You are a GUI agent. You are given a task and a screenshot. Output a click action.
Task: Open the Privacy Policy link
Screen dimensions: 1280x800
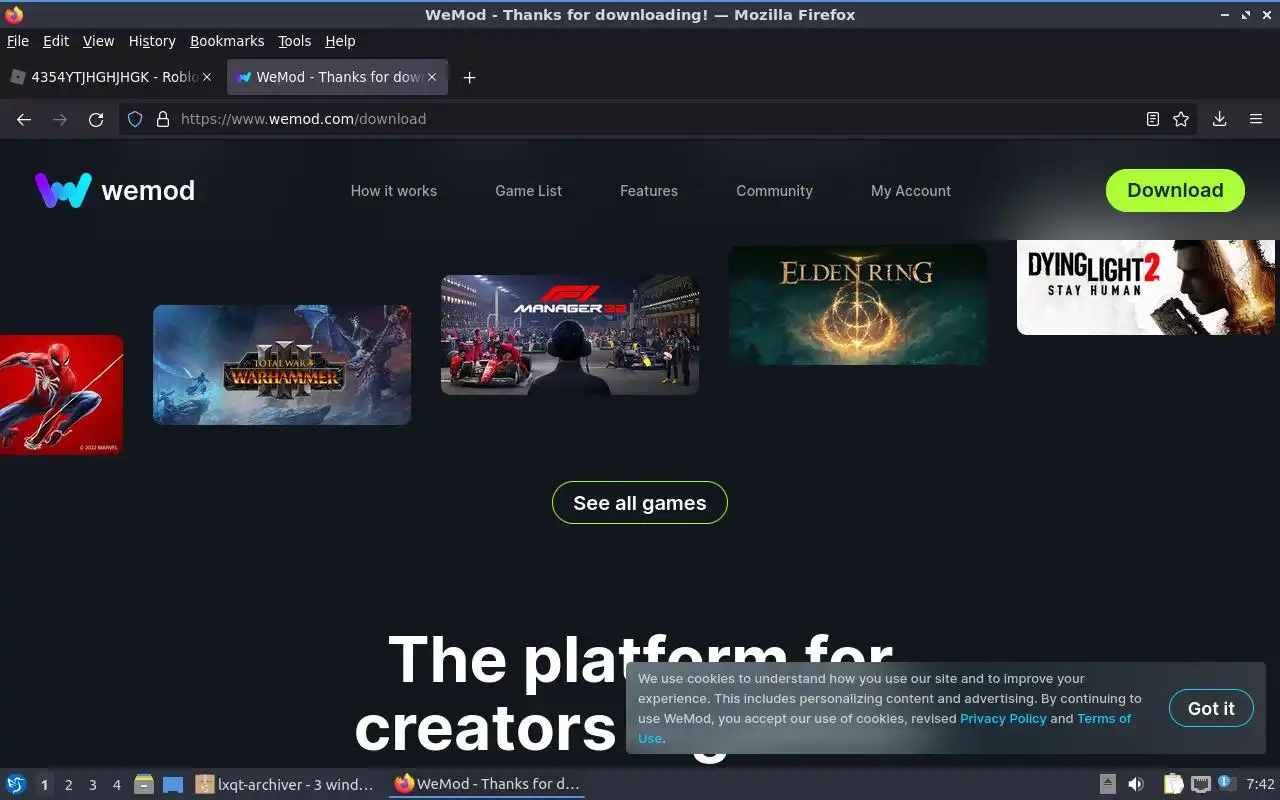pyautogui.click(x=1003, y=718)
